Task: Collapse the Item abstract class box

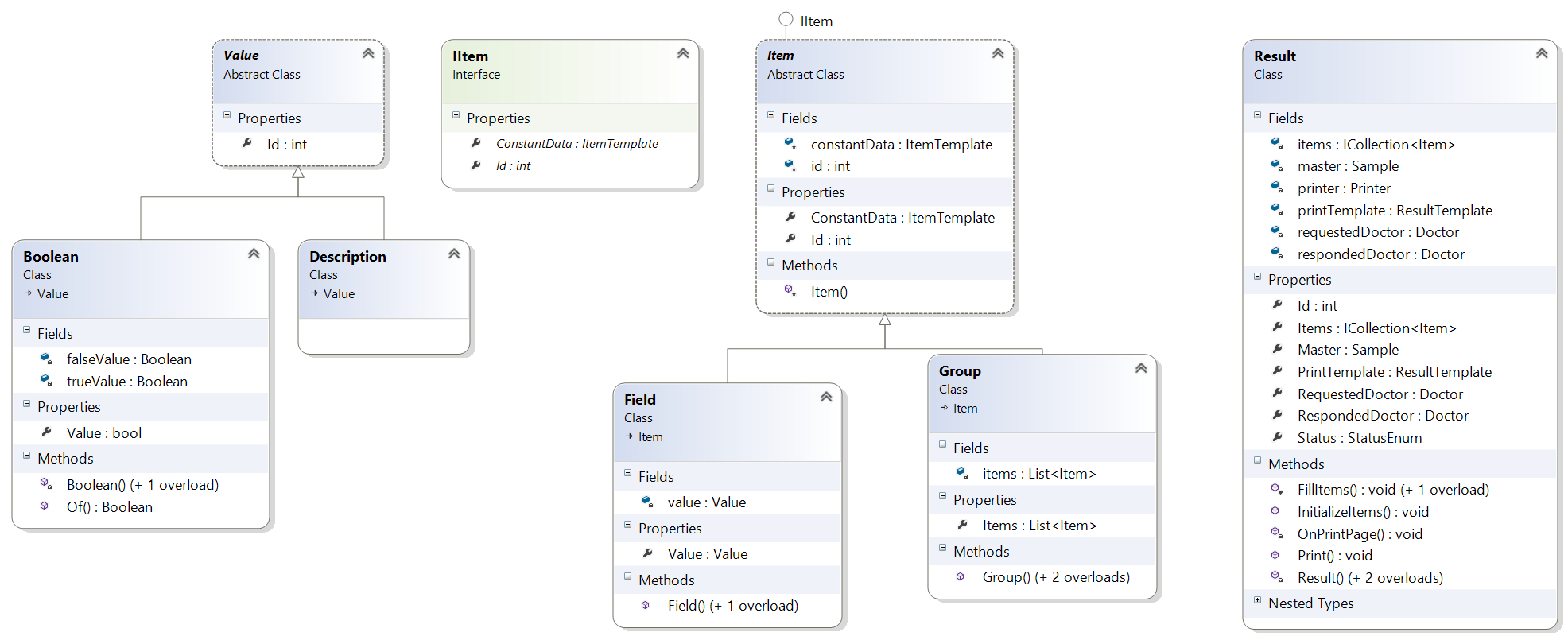Action: tap(998, 53)
